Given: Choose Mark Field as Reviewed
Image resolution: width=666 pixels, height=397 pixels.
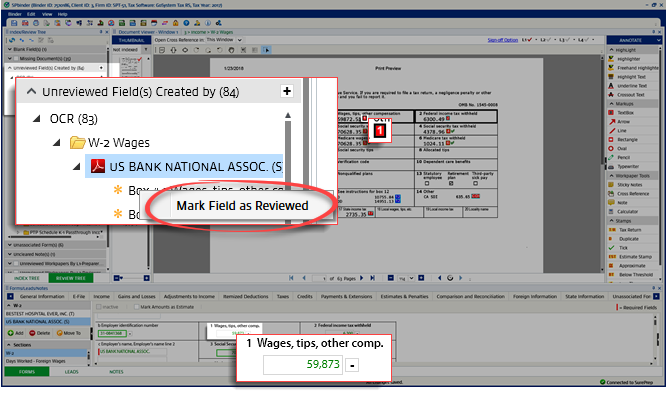Looking at the screenshot, I should tap(242, 206).
